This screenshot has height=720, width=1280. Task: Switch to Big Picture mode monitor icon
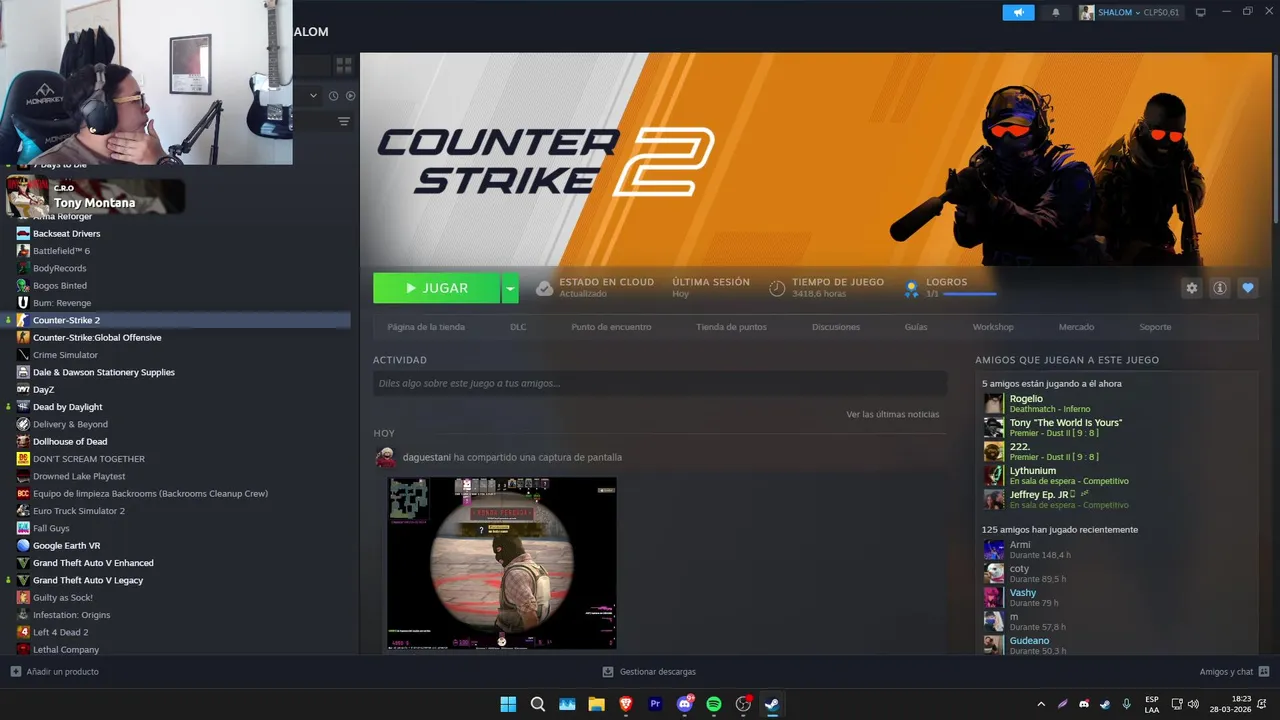tap(1201, 12)
